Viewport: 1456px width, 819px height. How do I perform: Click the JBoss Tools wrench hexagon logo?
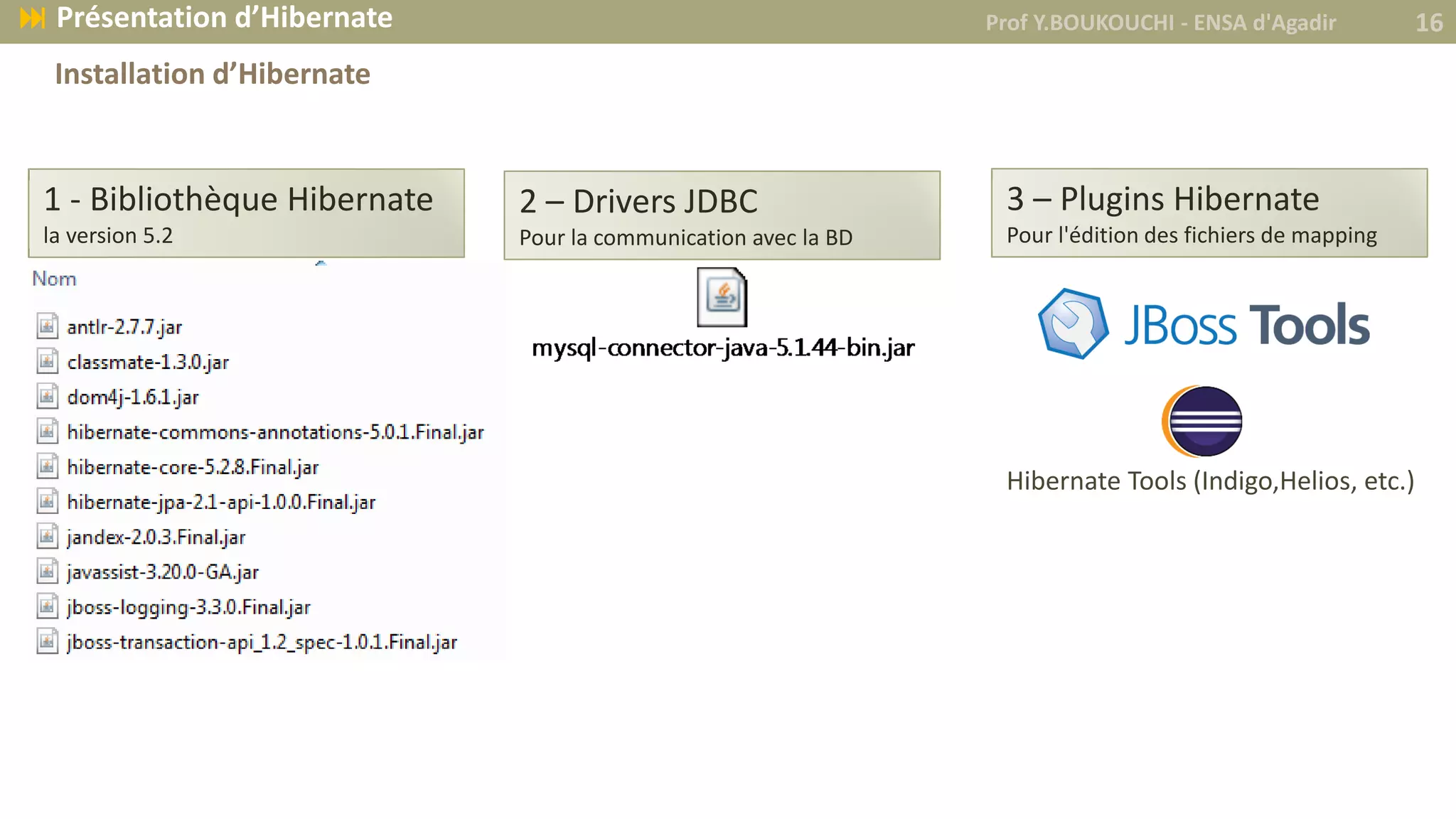[x=1073, y=323]
